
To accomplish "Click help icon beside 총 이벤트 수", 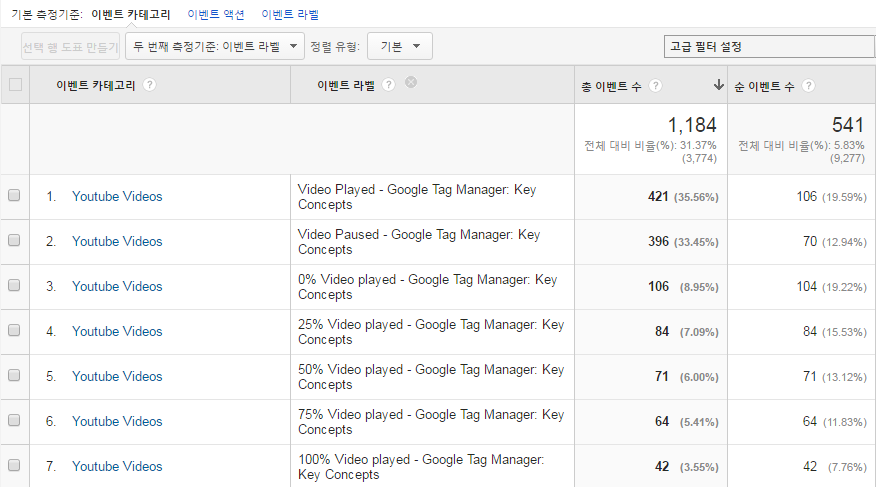I will coord(655,85).
